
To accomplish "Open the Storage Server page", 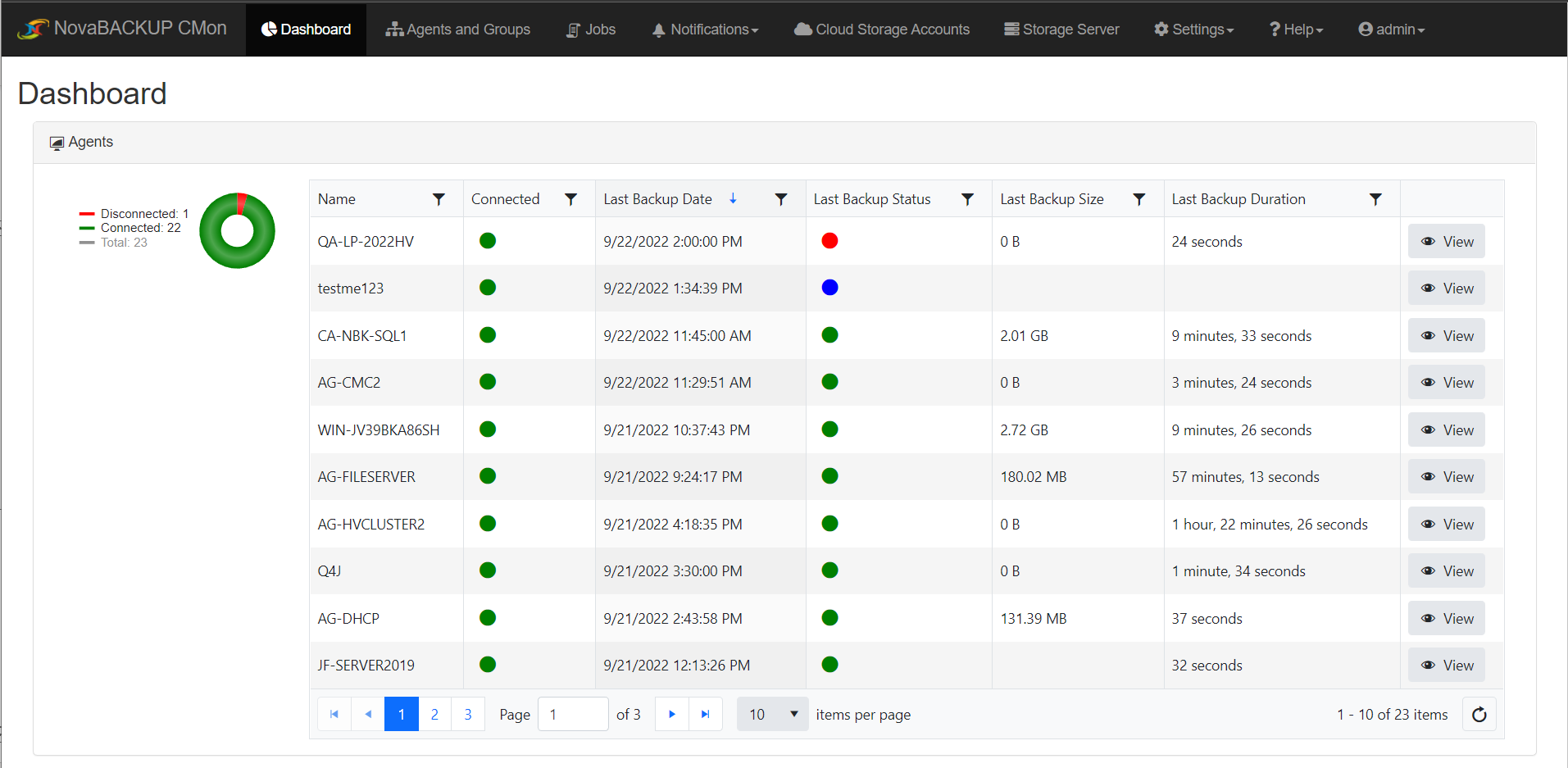I will 1061,30.
